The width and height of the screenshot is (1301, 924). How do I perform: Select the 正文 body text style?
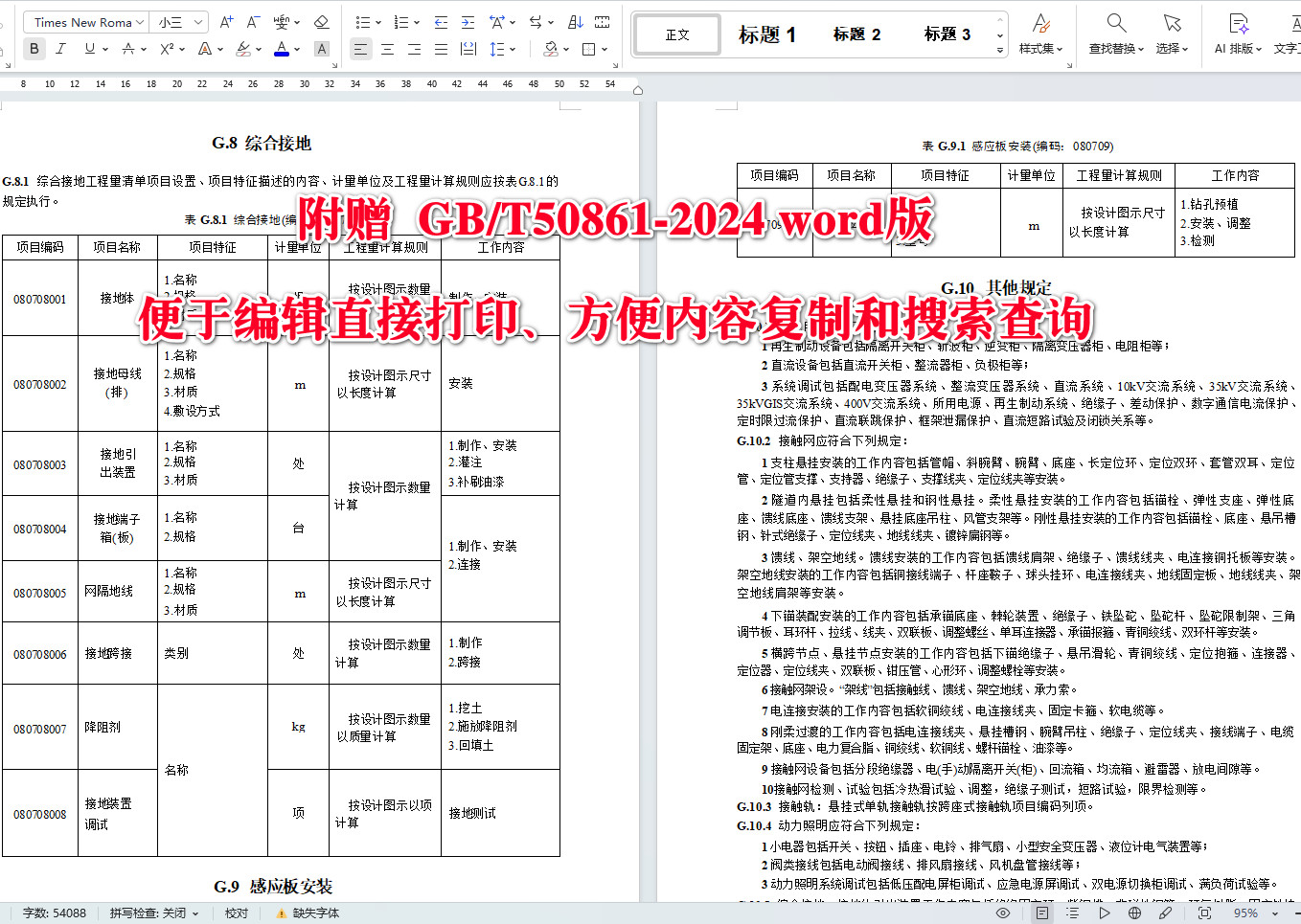[x=675, y=34]
